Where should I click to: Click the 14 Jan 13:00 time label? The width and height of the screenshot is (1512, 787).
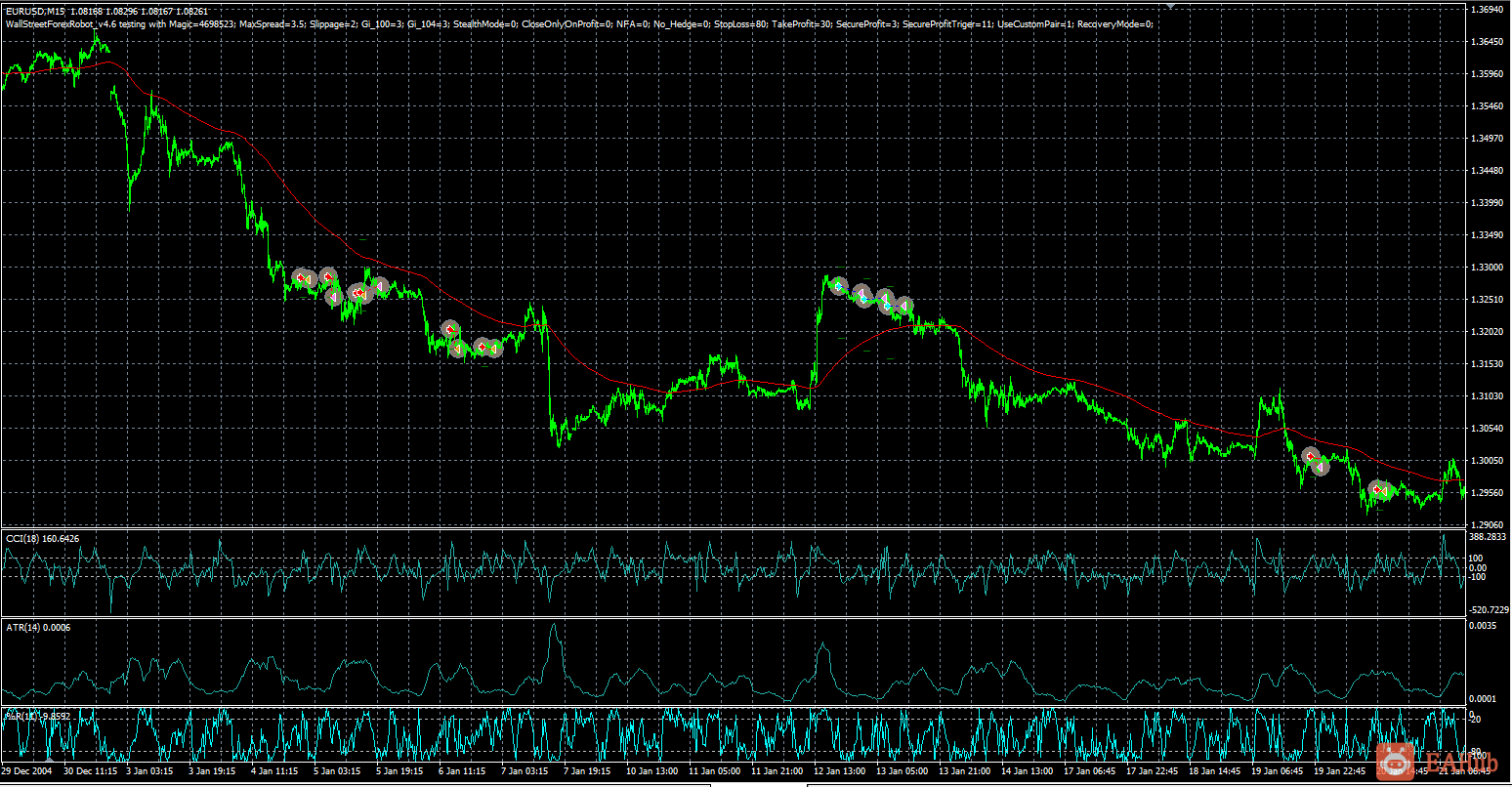point(1027,770)
